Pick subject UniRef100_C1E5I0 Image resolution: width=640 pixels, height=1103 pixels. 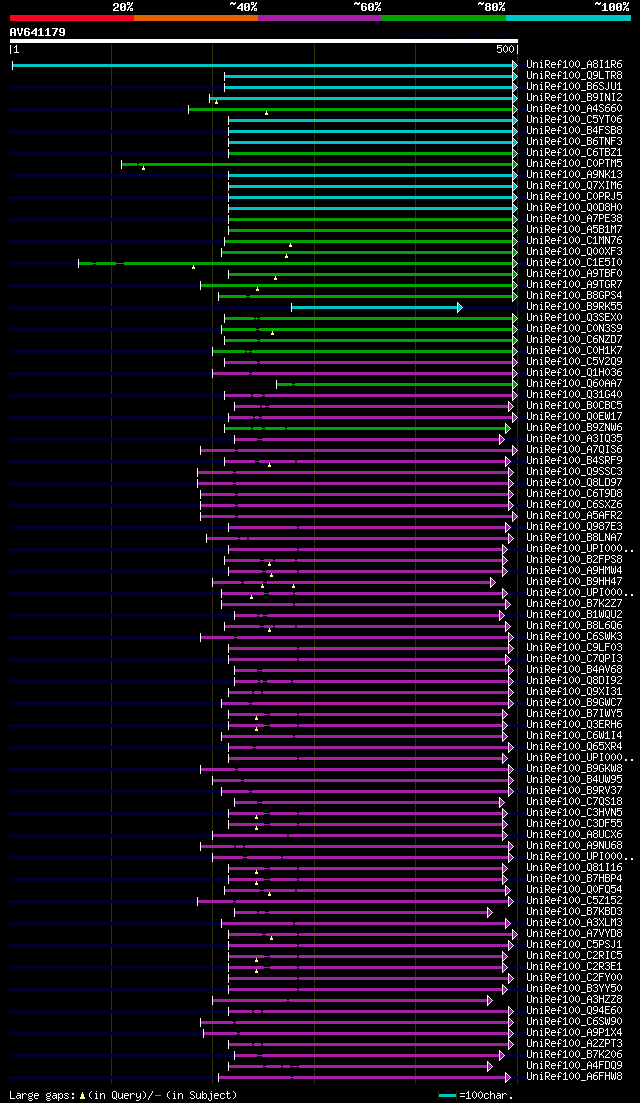click(574, 262)
